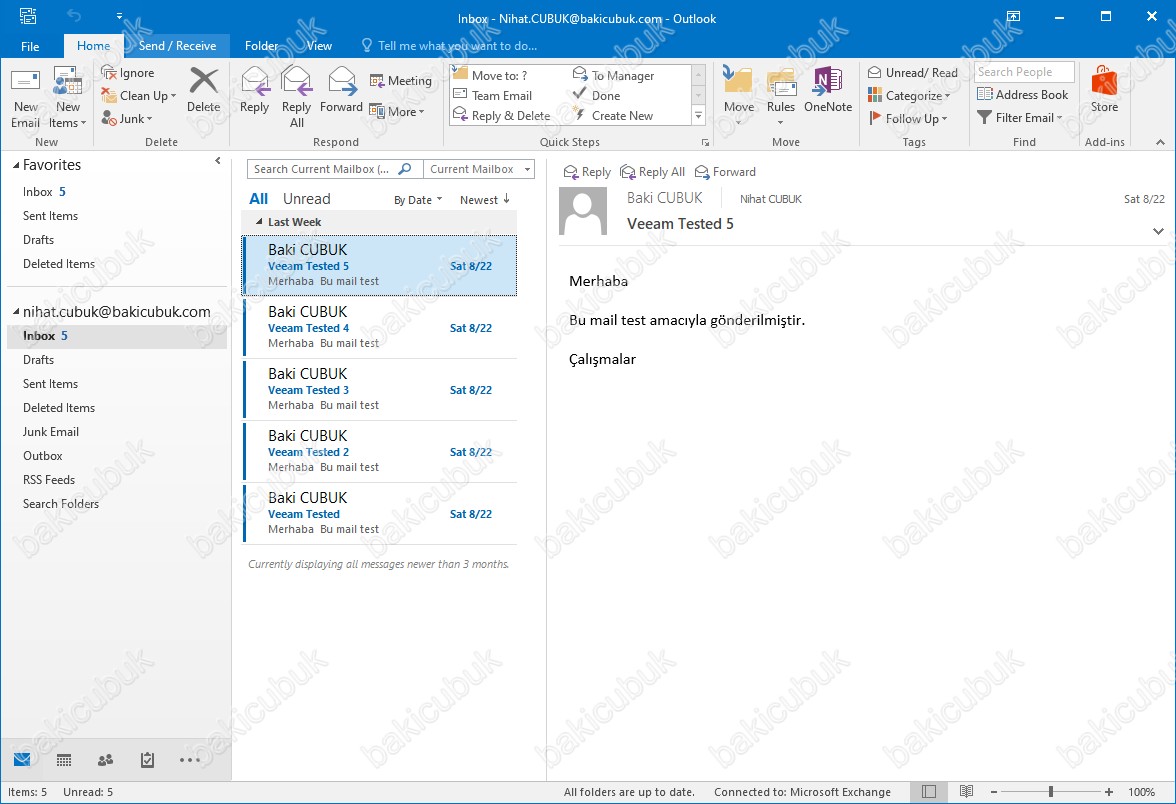The image size is (1176, 804).
Task: Show All messages filter
Action: [258, 199]
